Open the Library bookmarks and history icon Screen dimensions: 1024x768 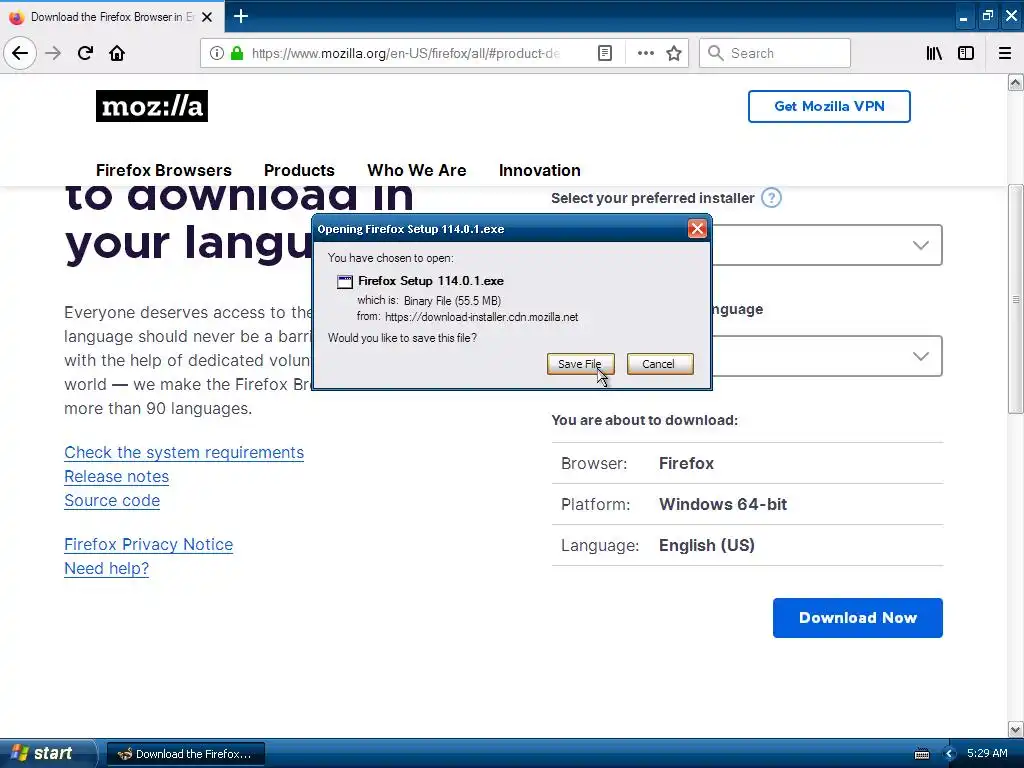934,53
